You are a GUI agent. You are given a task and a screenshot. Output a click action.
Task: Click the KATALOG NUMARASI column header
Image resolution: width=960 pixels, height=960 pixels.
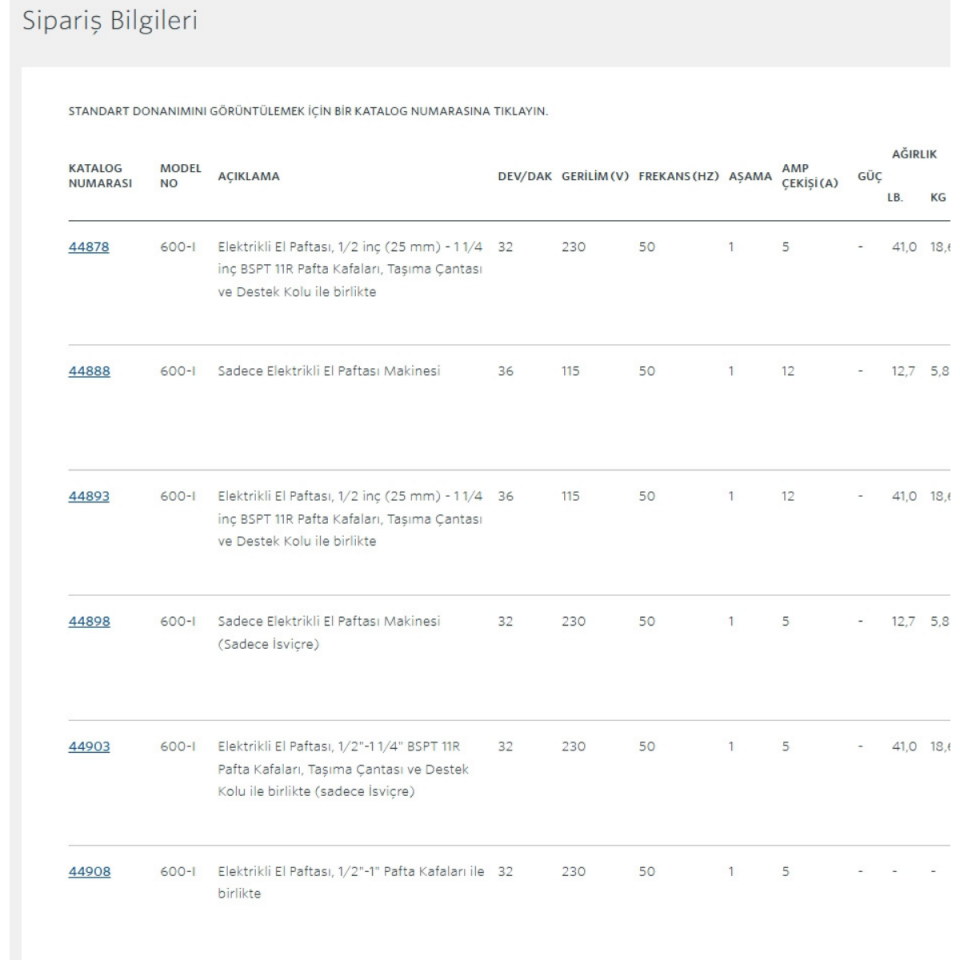pyautogui.click(x=100, y=177)
